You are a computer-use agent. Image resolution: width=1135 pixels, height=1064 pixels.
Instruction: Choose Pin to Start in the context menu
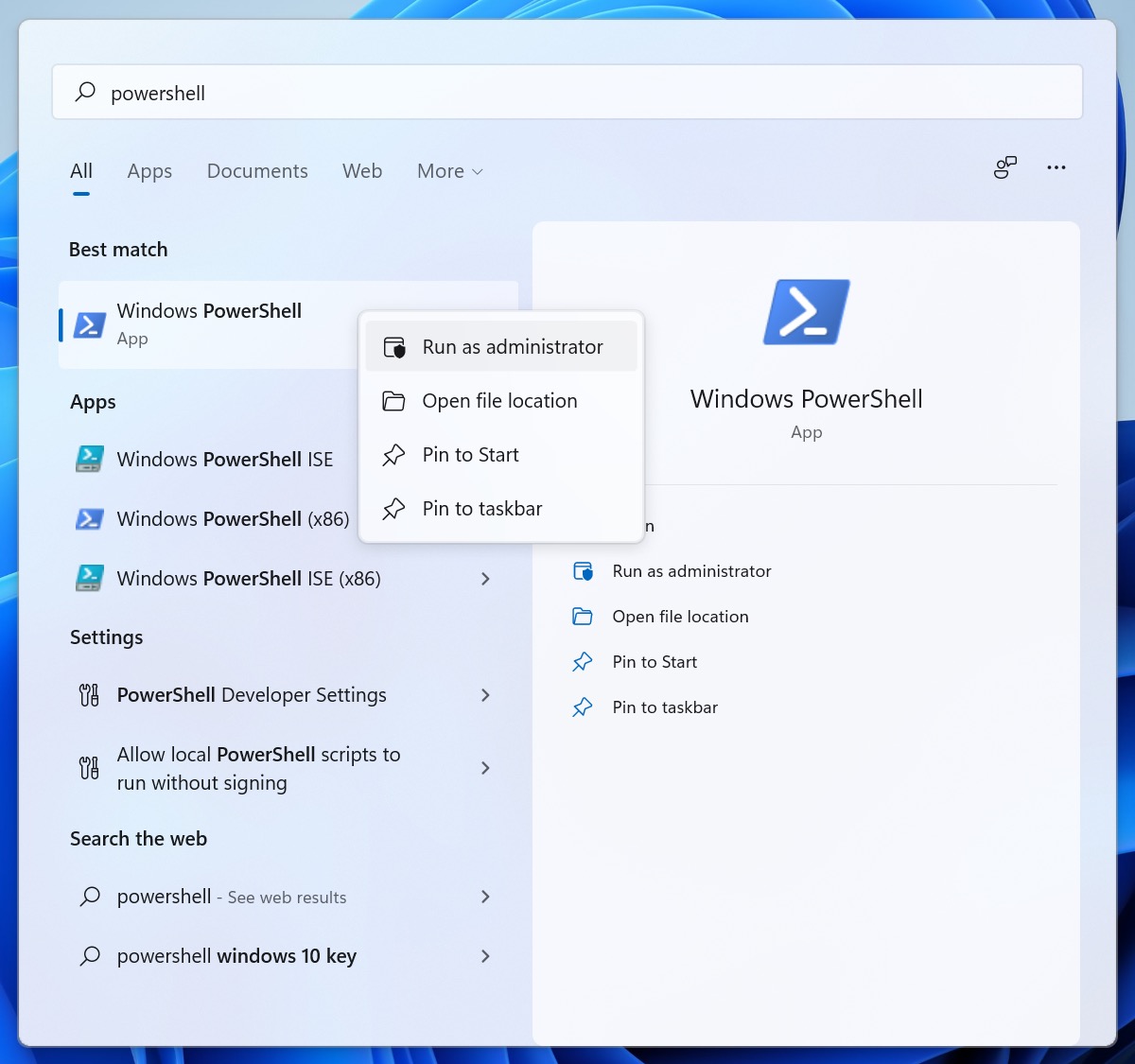(x=470, y=454)
